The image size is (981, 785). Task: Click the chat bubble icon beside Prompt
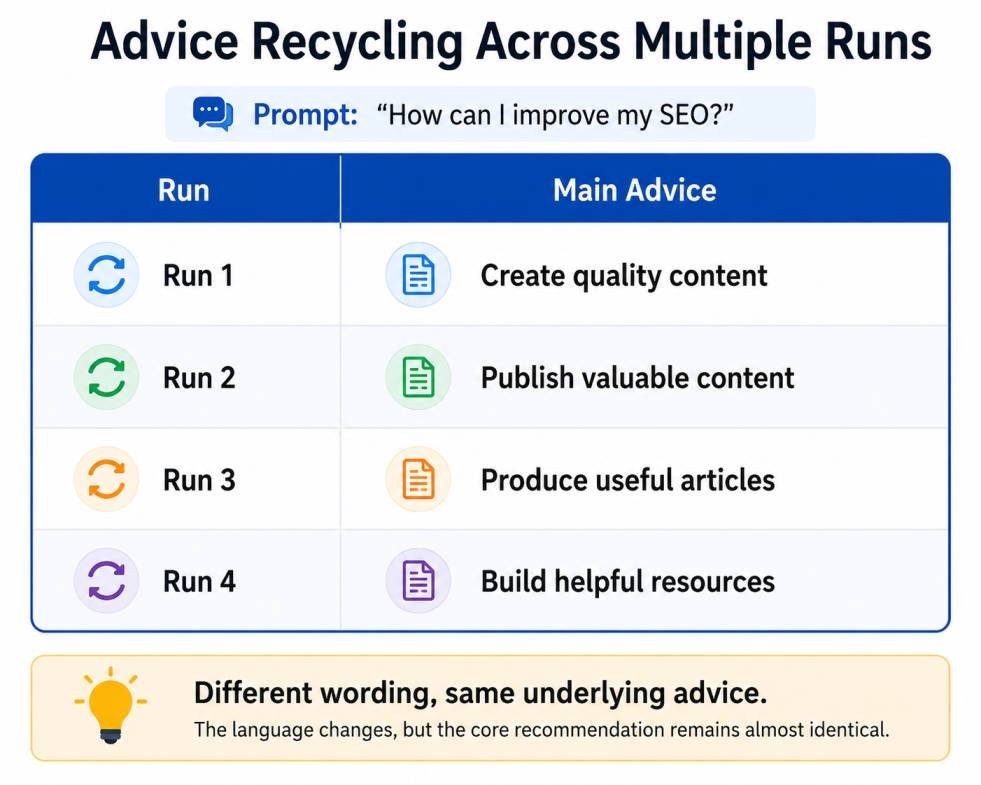pyautogui.click(x=213, y=114)
